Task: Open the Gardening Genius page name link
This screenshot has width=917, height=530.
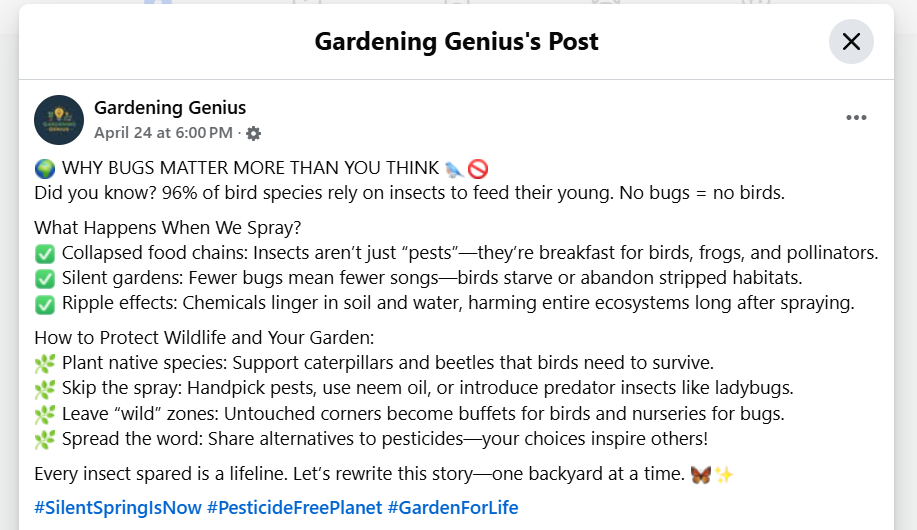Action: coord(170,108)
